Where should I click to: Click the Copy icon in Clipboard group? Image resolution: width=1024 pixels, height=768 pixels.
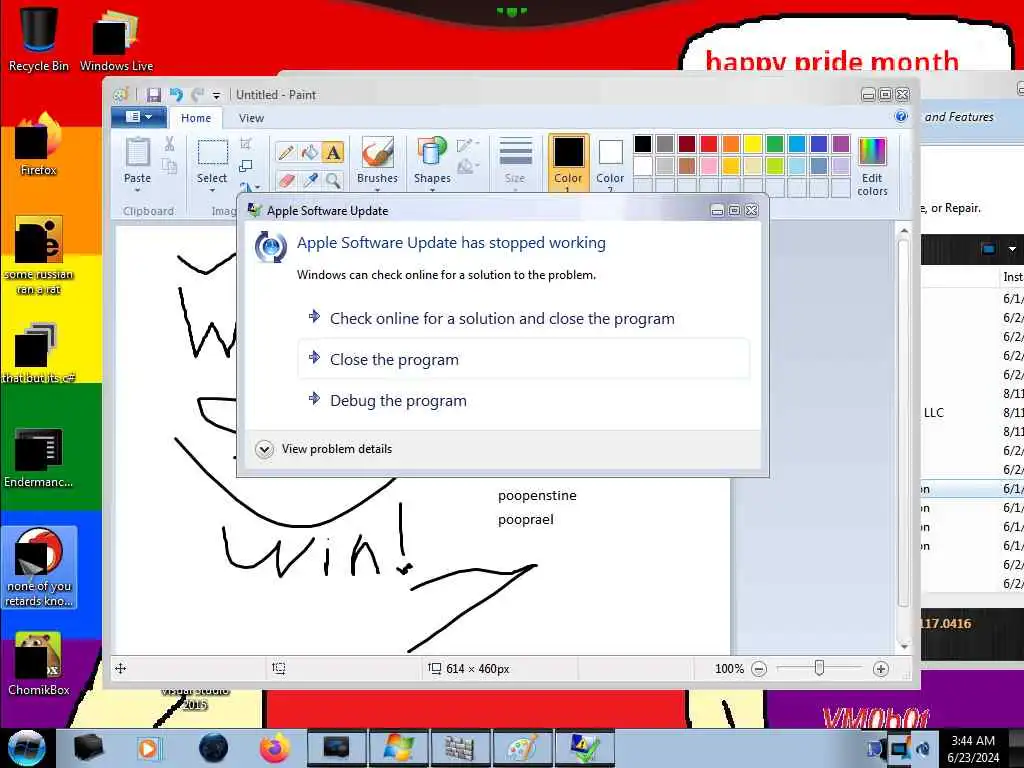tap(169, 166)
